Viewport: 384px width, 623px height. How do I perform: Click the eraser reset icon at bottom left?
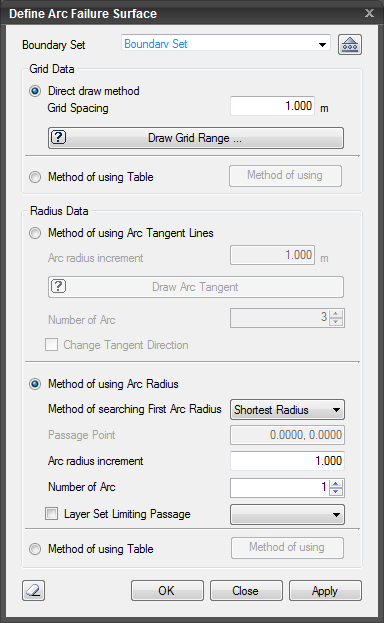[x=33, y=590]
